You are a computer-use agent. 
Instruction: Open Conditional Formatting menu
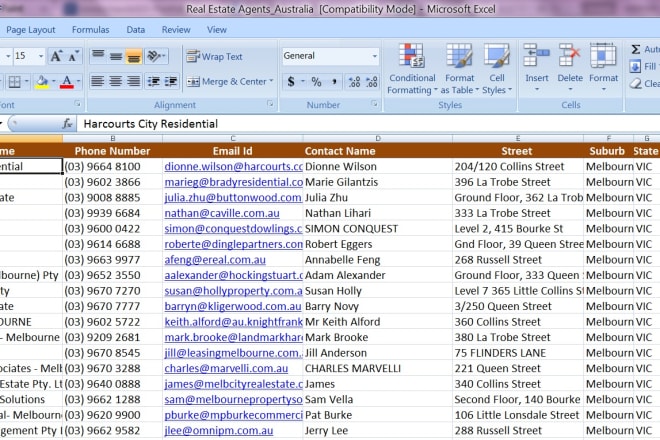point(412,69)
